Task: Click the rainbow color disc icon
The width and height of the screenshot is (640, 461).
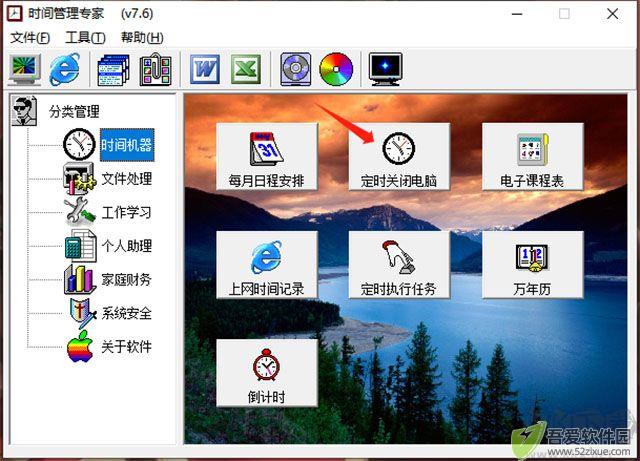Action: (336, 69)
